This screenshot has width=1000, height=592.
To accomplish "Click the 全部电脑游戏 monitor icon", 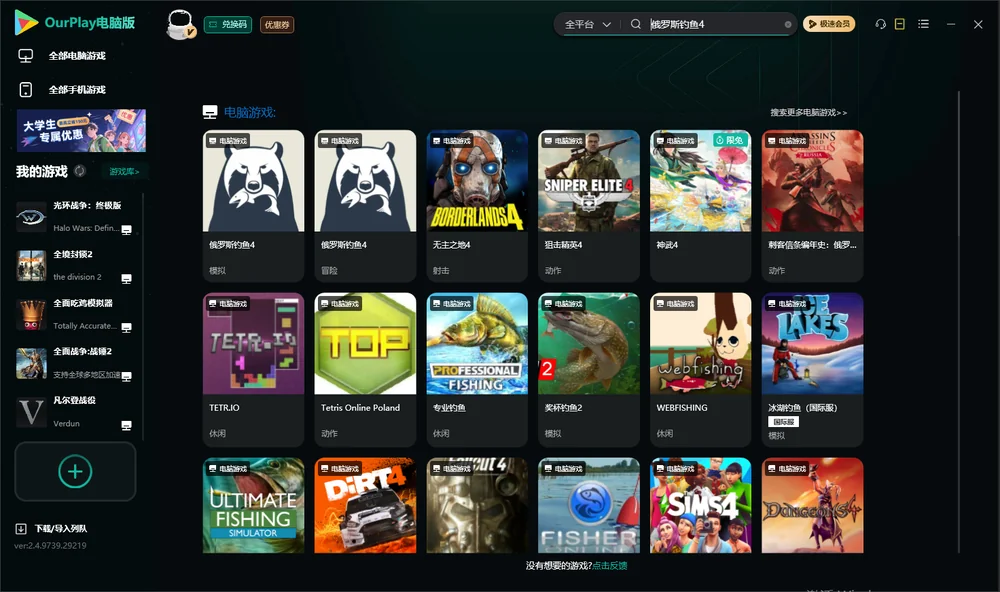I will coord(26,56).
